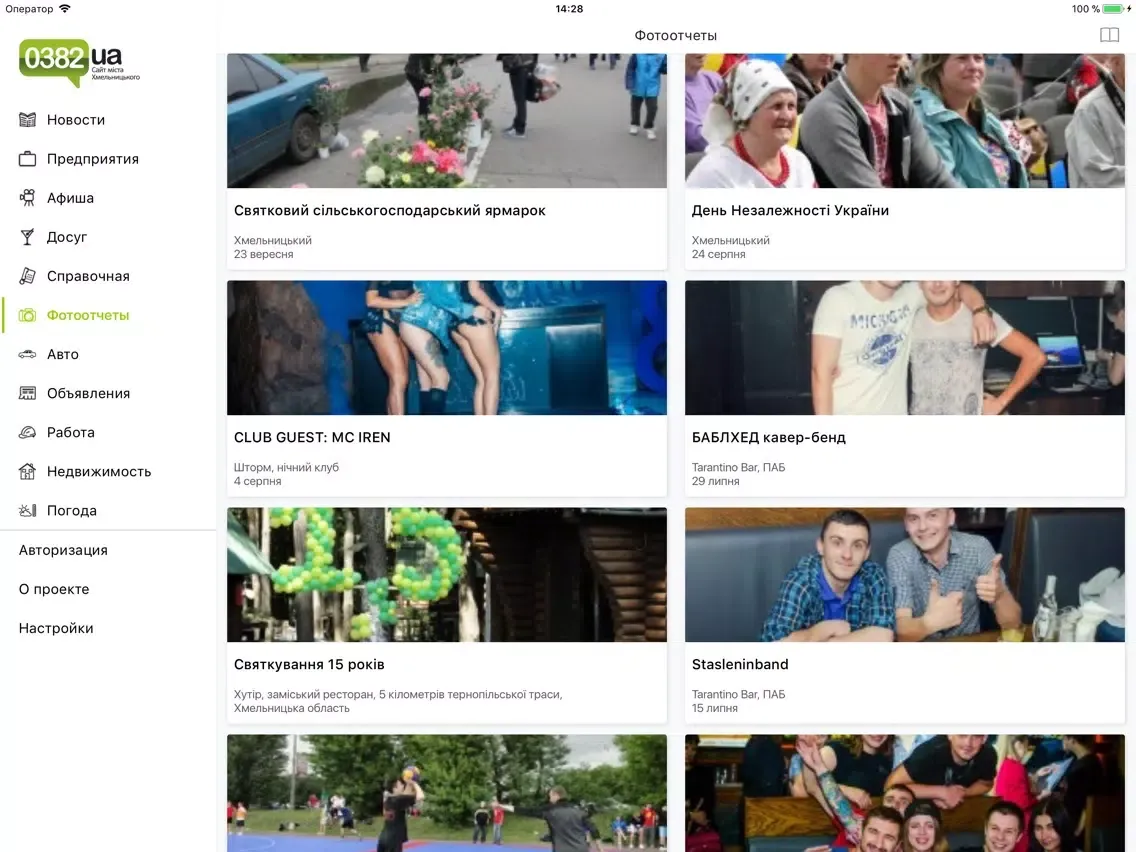Click title Святковий сільськогосподарський ярмарок
Viewport: 1136px width, 852px height.
[390, 210]
